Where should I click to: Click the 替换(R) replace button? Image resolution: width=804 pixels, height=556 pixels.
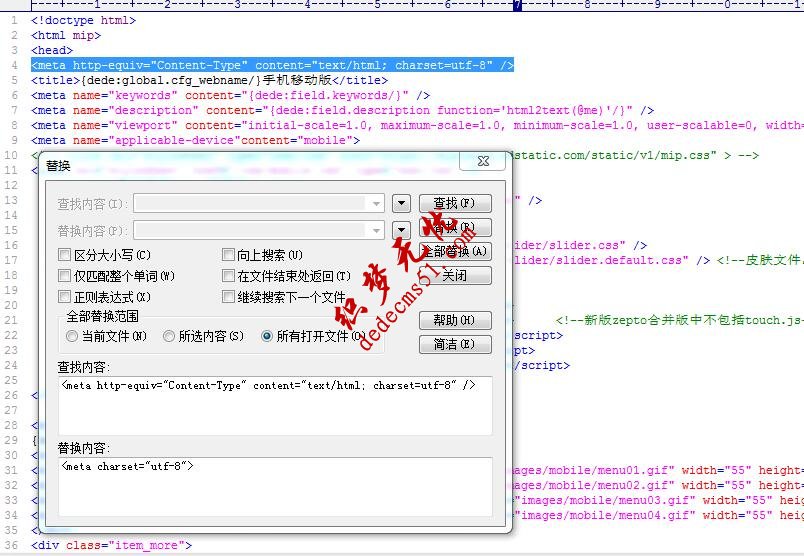click(455, 227)
